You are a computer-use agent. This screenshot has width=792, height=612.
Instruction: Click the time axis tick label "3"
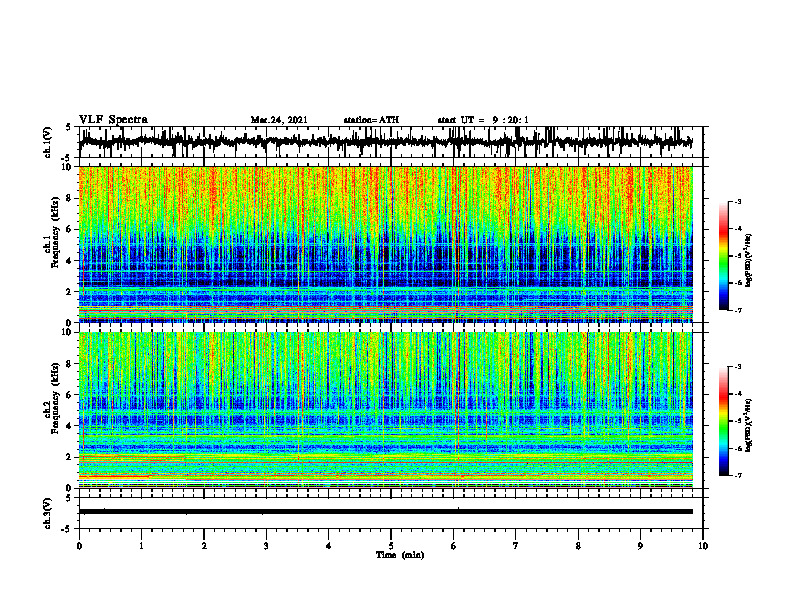pyautogui.click(x=266, y=546)
